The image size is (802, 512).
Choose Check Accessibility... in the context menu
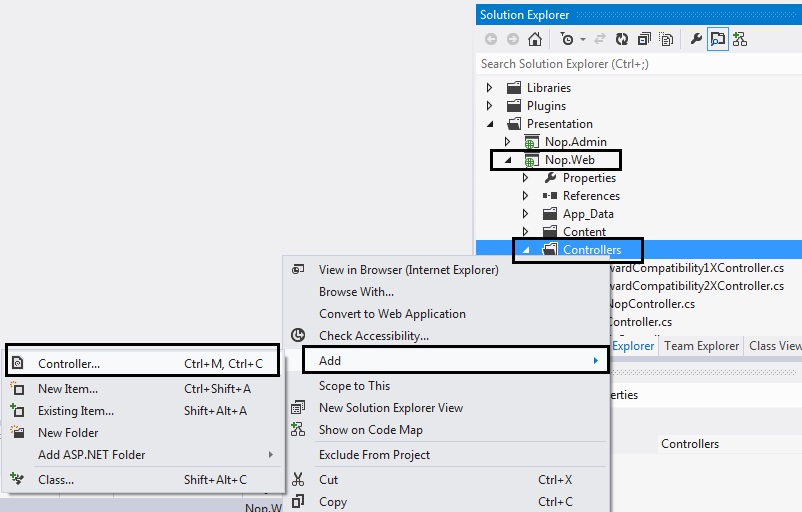click(373, 336)
